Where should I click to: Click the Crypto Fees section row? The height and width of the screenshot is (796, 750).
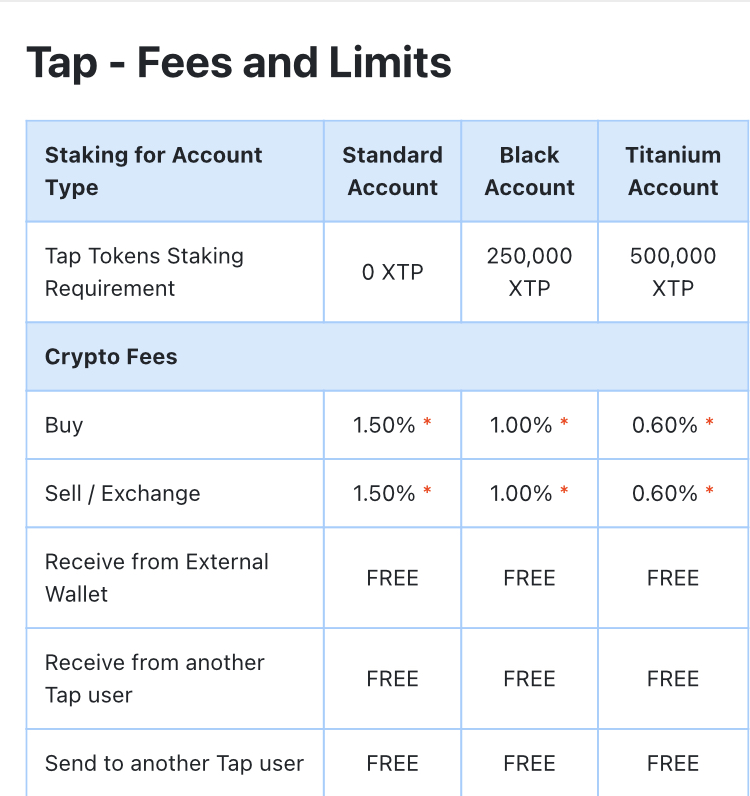pyautogui.click(x=387, y=356)
